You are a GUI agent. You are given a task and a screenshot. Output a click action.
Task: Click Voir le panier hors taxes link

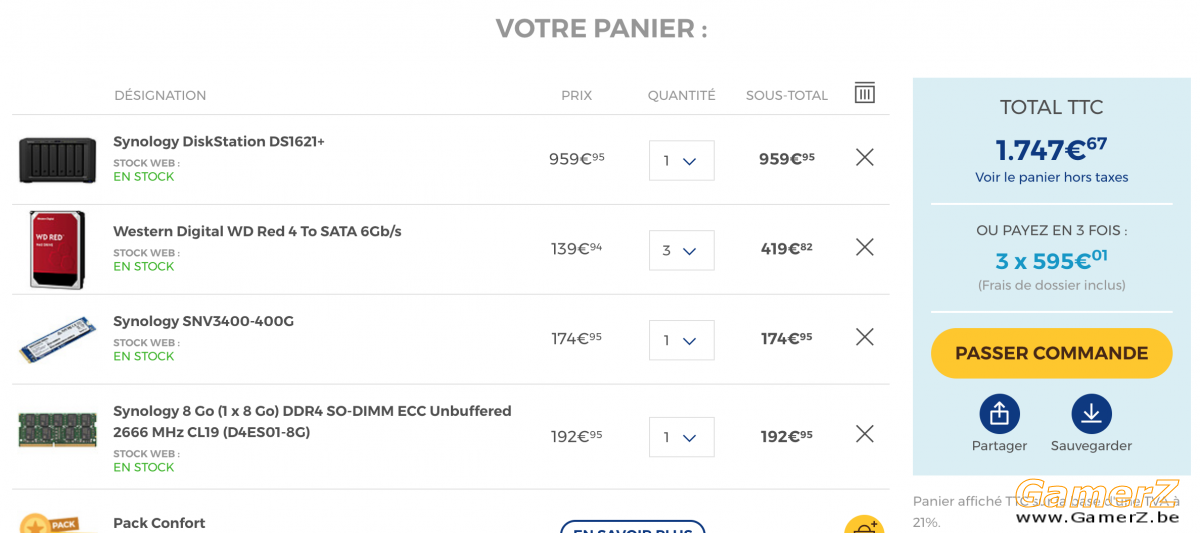(1051, 177)
